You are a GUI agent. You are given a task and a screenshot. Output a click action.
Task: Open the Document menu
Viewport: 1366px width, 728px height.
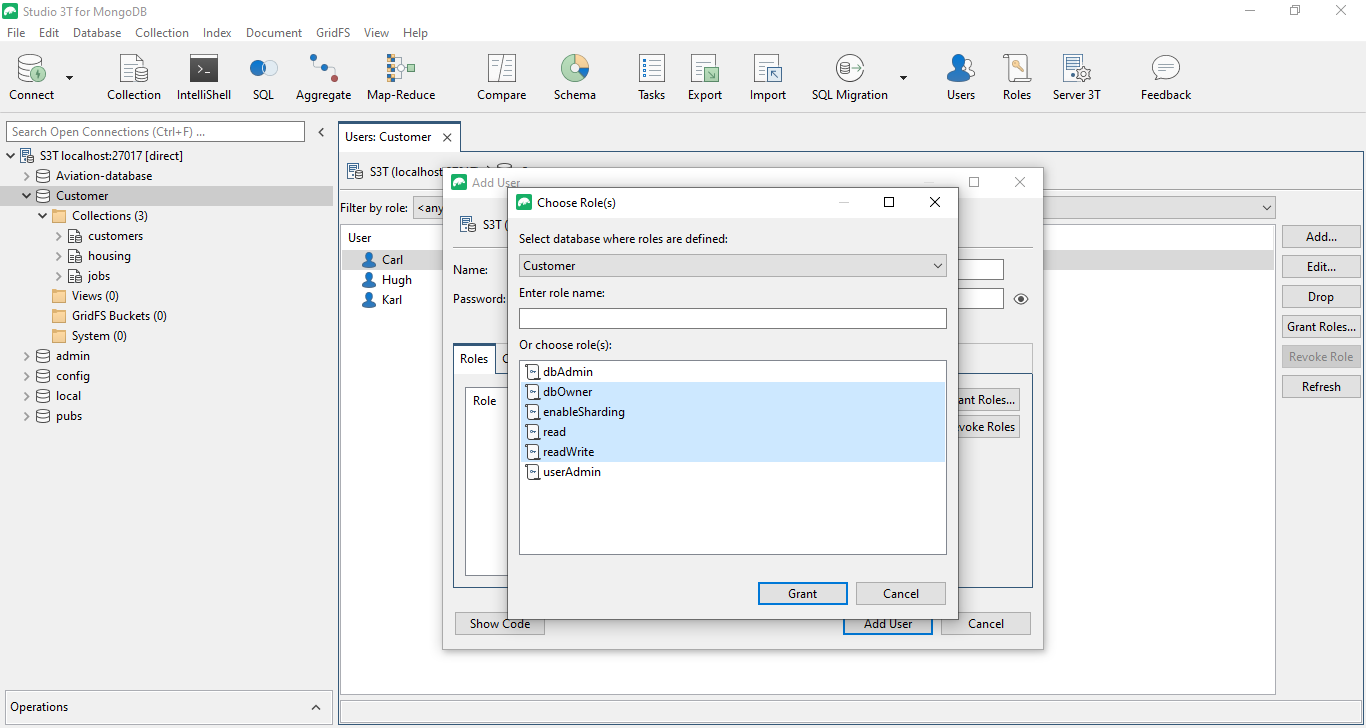point(274,33)
